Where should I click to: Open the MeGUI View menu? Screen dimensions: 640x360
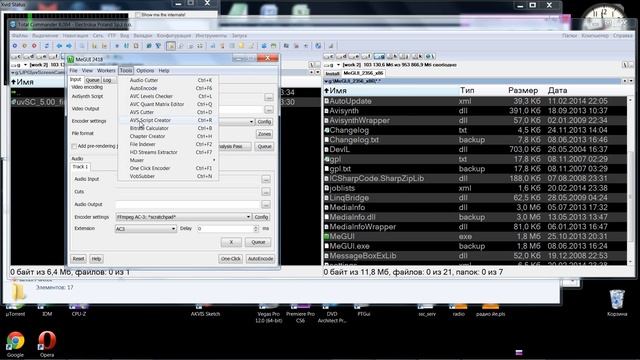(87, 71)
